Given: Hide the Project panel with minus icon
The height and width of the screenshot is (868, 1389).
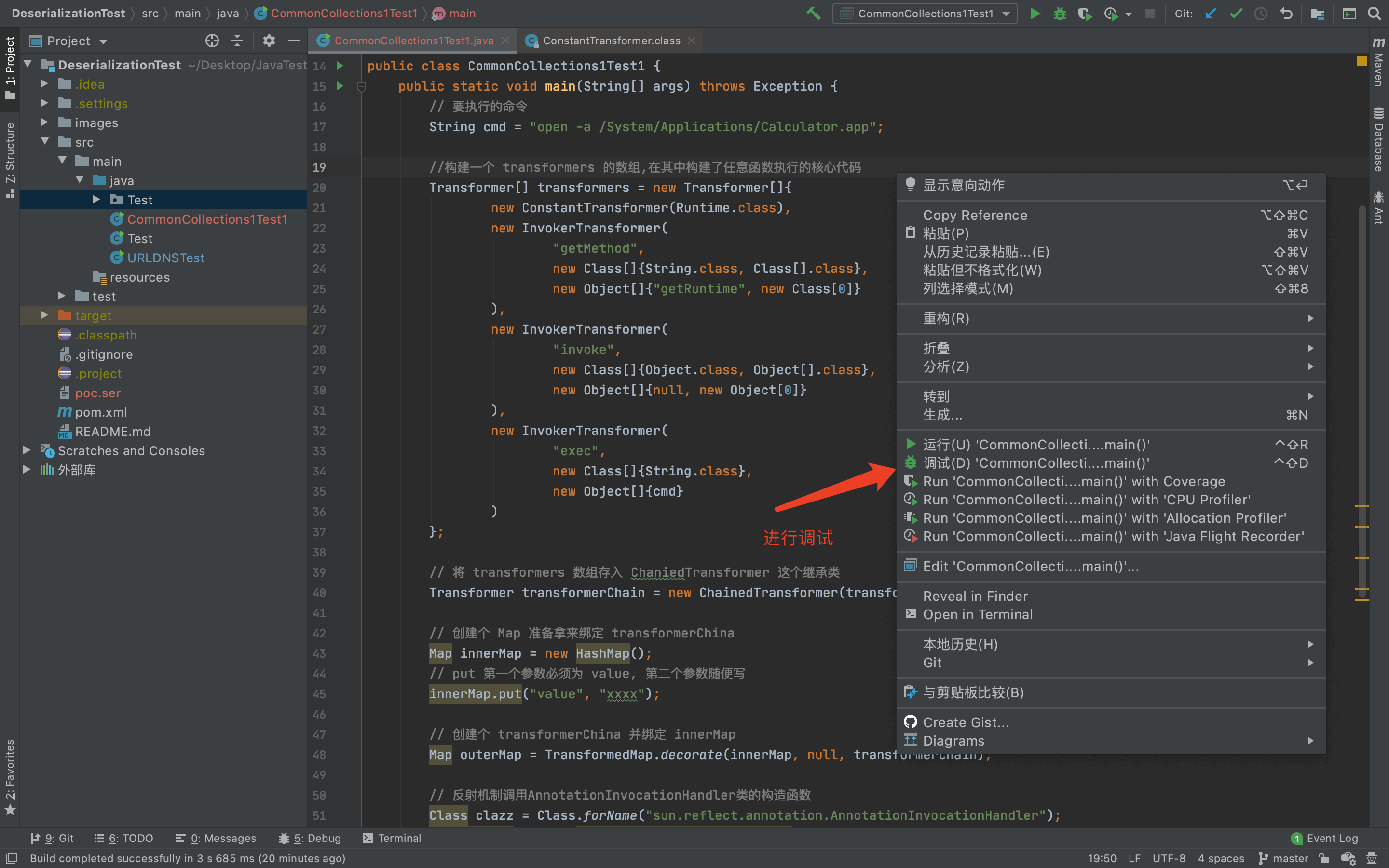Looking at the screenshot, I should [294, 40].
